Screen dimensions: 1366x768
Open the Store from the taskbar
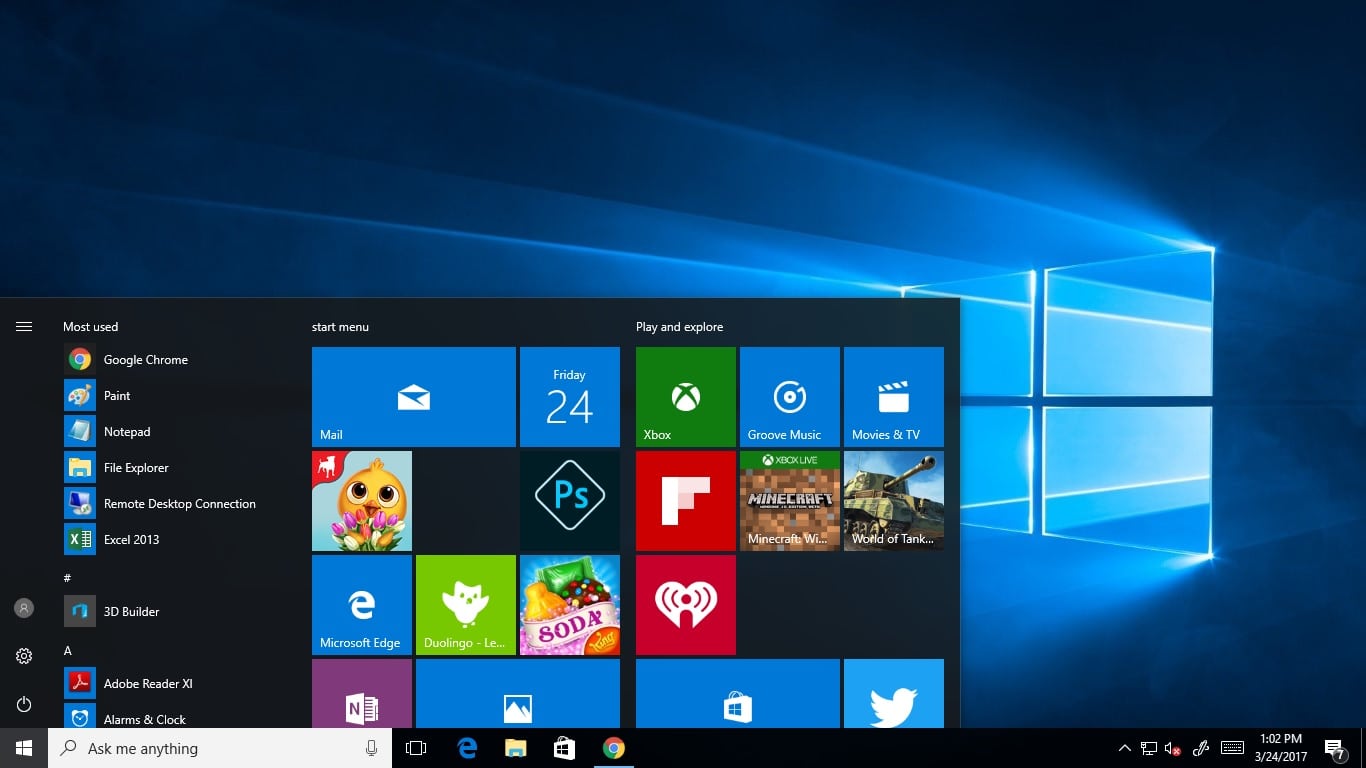coord(564,748)
